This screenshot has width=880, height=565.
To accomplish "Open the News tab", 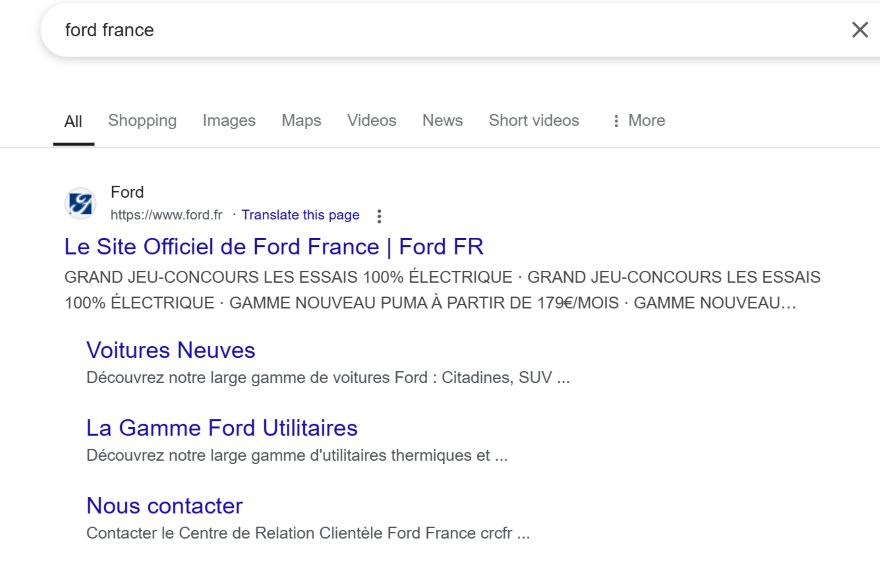I will pyautogui.click(x=443, y=121).
